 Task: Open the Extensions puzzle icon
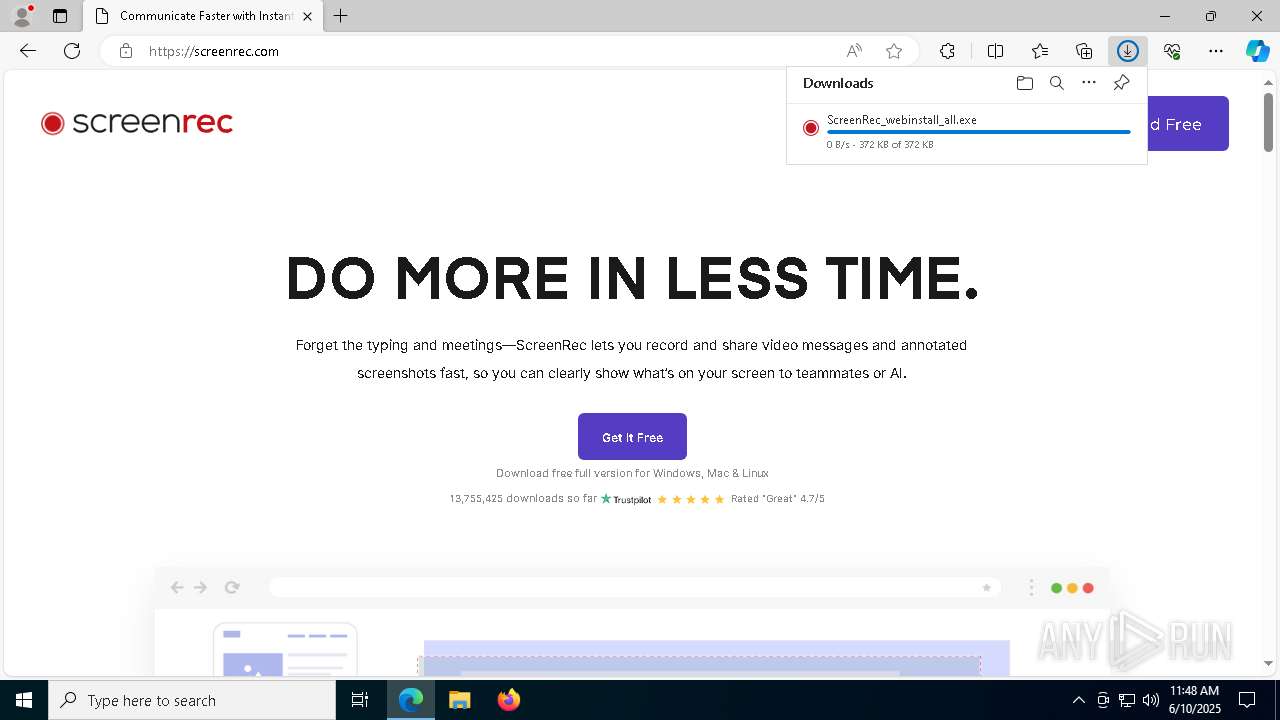tap(947, 51)
